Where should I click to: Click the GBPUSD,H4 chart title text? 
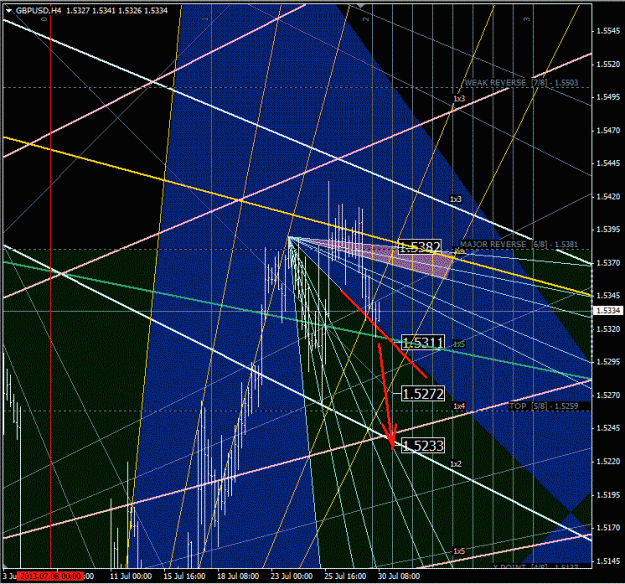tap(39, 11)
